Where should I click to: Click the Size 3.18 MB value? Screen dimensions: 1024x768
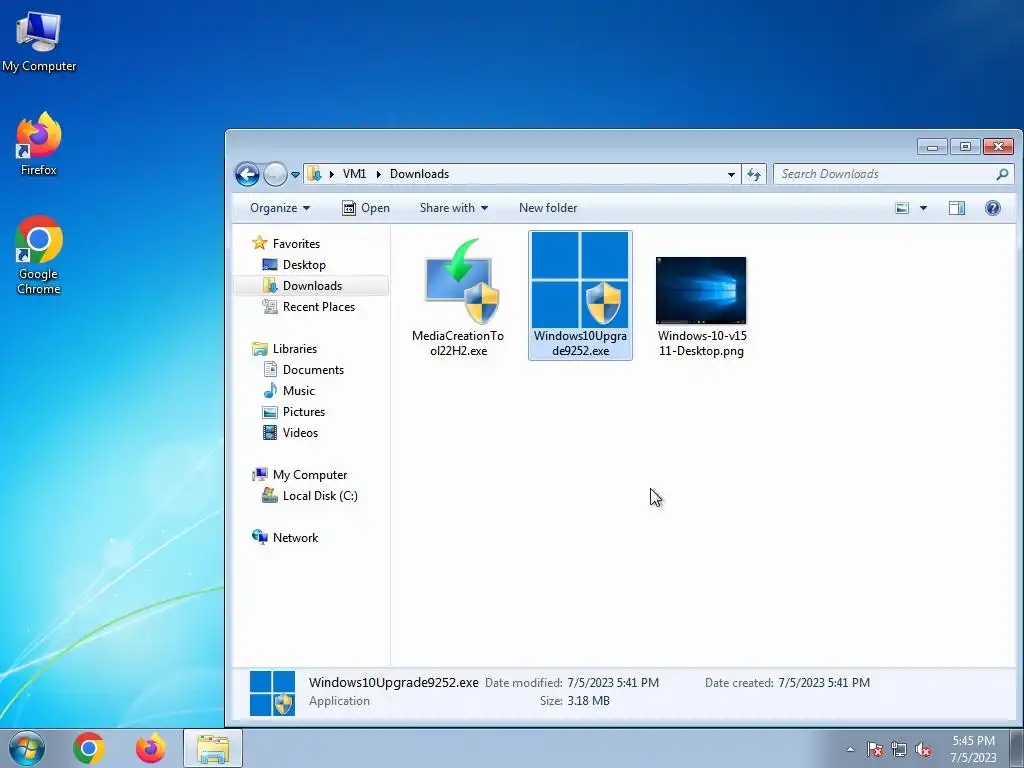[x=588, y=701]
